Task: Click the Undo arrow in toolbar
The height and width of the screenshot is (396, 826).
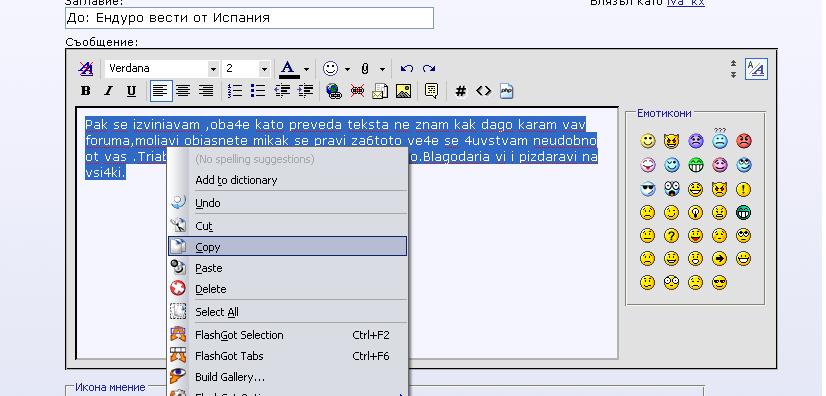Action: pos(406,68)
